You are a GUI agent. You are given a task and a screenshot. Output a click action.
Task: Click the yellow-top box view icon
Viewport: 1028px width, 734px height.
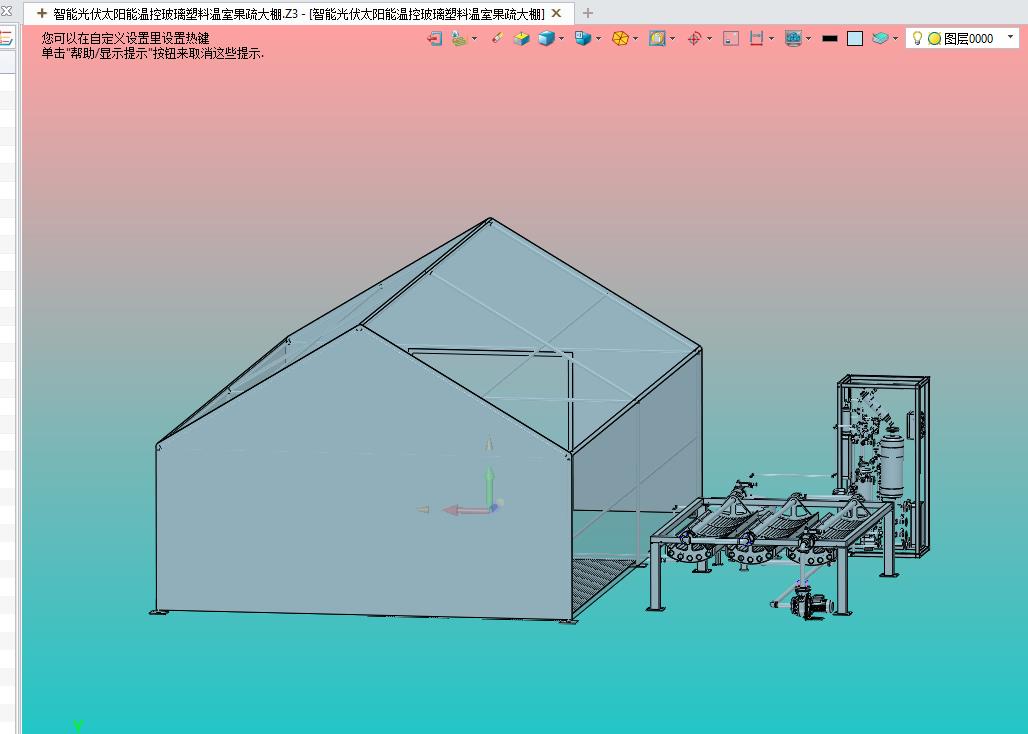tap(521, 39)
